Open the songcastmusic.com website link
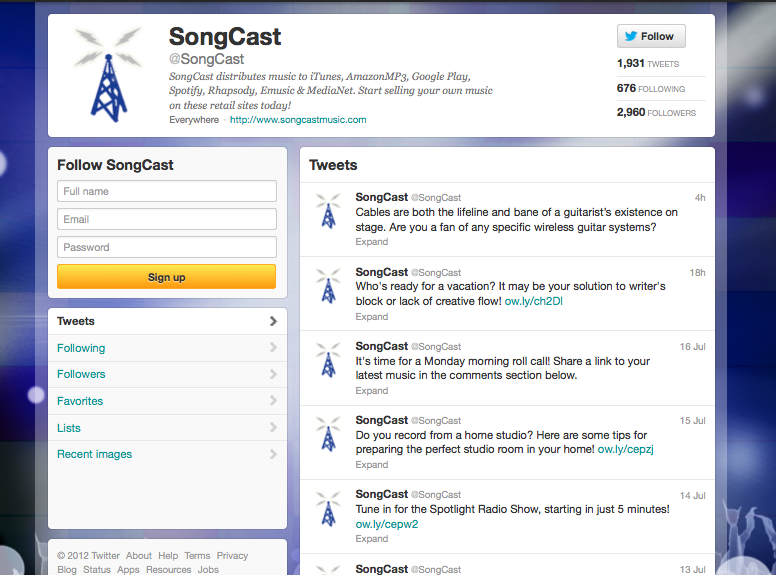The image size is (776, 575). tap(298, 120)
